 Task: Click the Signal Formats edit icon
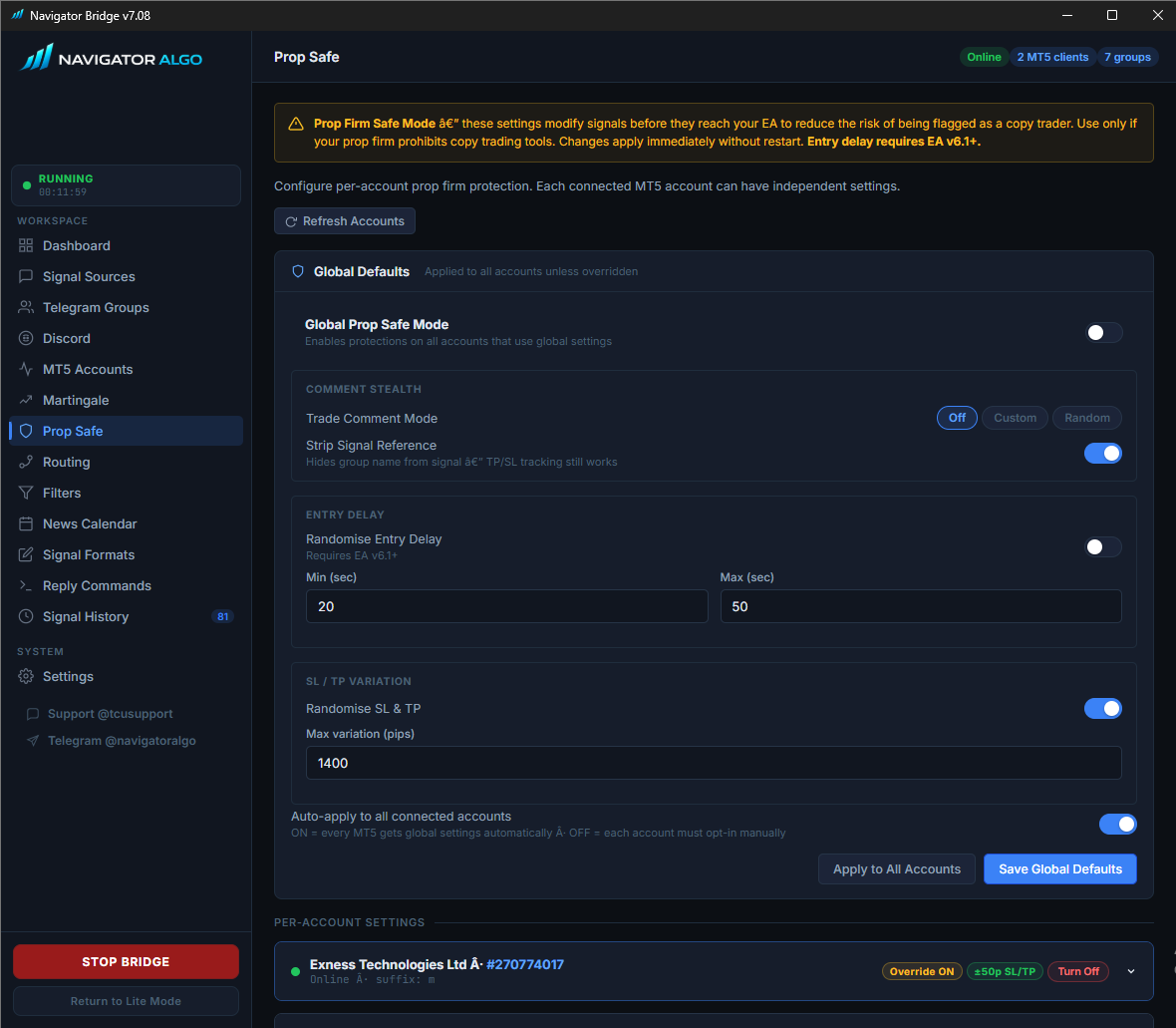(x=26, y=554)
